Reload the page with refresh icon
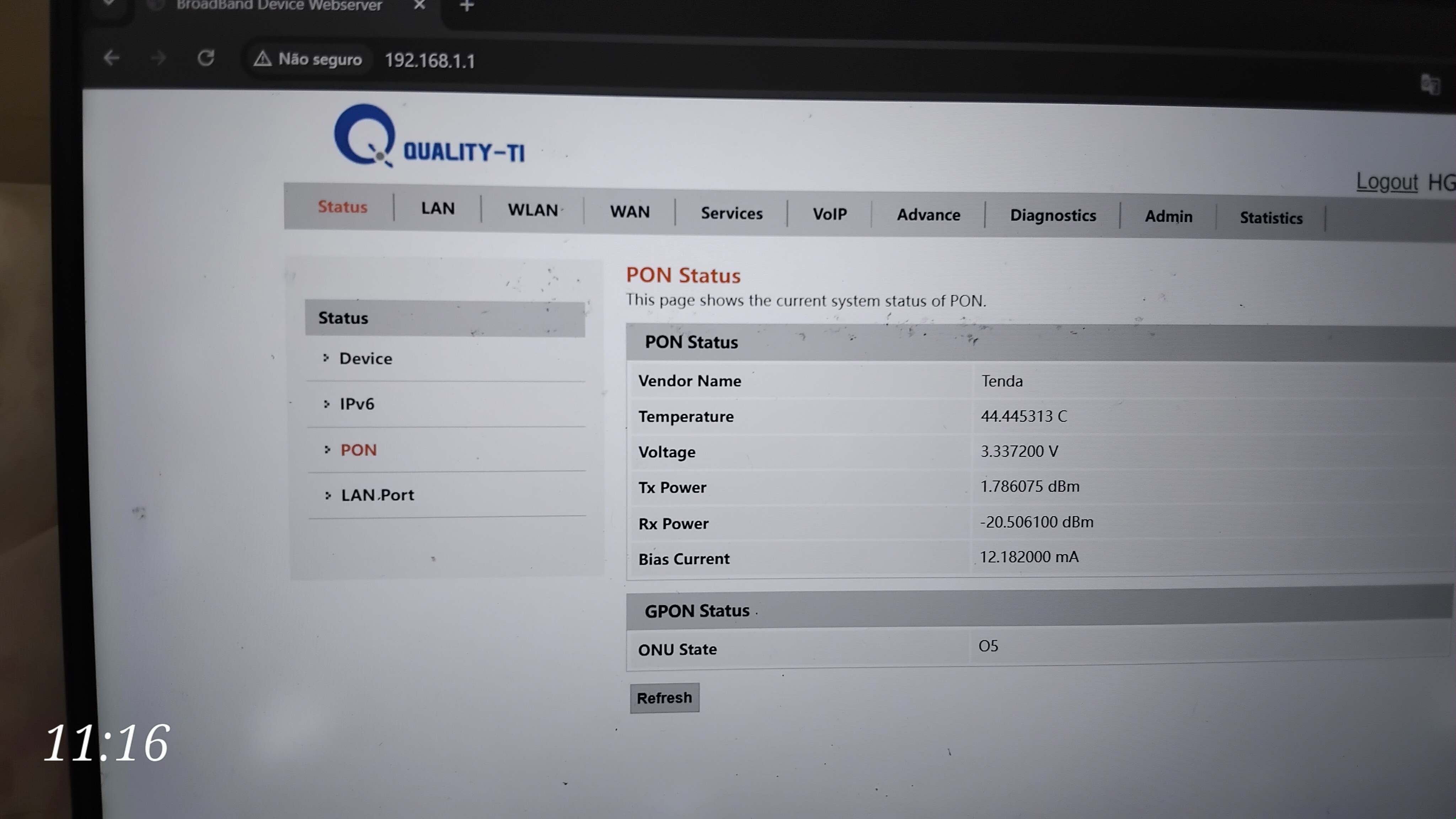 pyautogui.click(x=206, y=58)
